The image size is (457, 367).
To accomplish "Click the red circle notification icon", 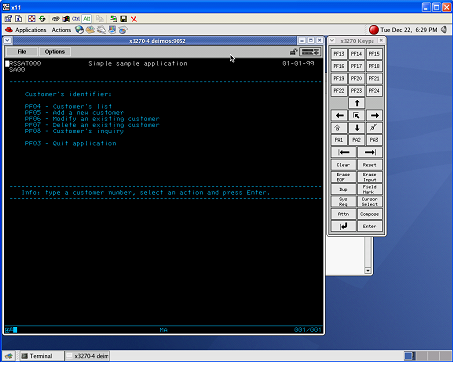I will 374,30.
